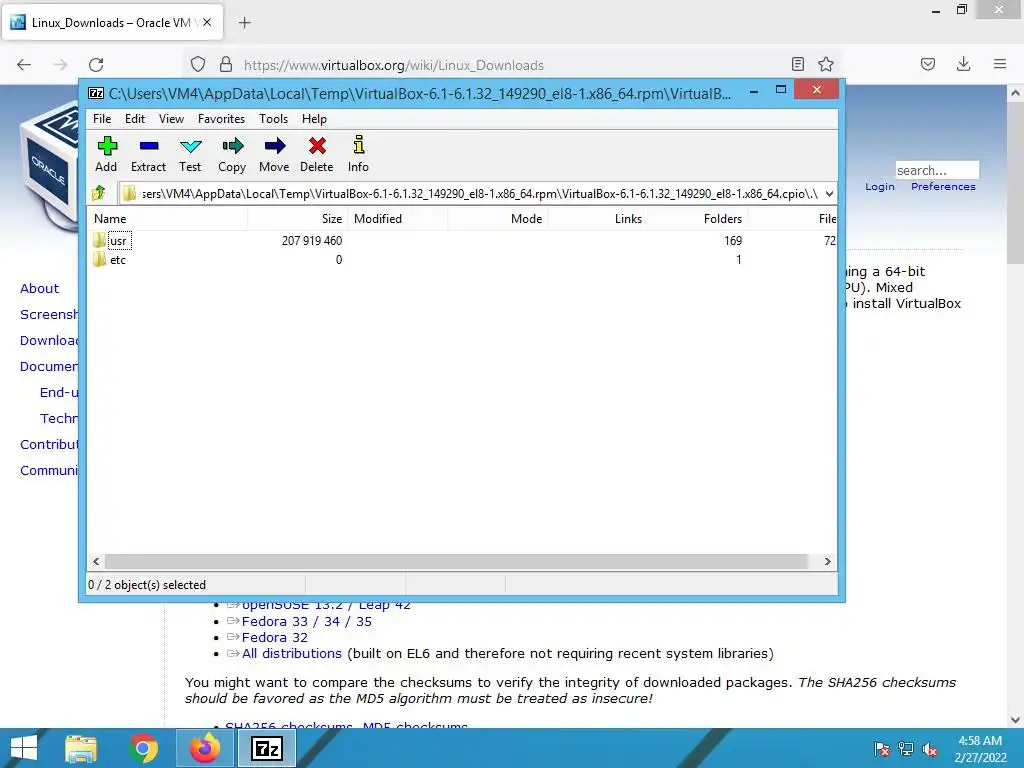Open the Edit menu in 7-Zip
The width and height of the screenshot is (1024, 768).
[135, 119]
